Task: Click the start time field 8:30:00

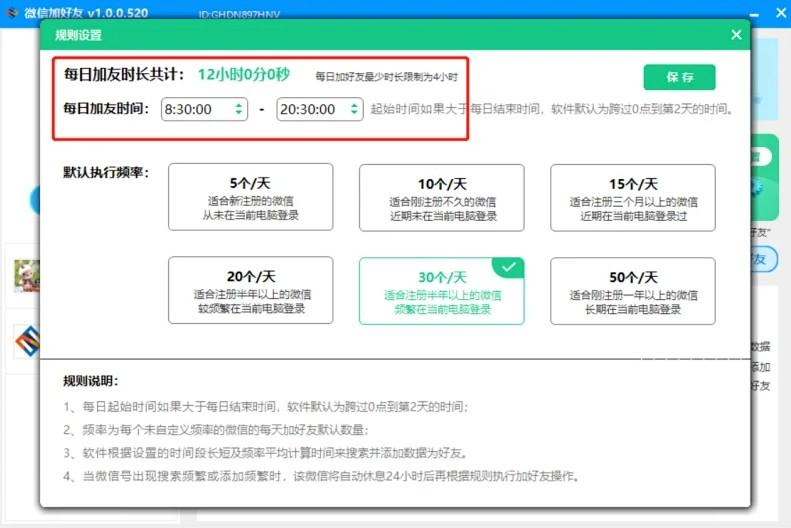Action: (x=204, y=109)
